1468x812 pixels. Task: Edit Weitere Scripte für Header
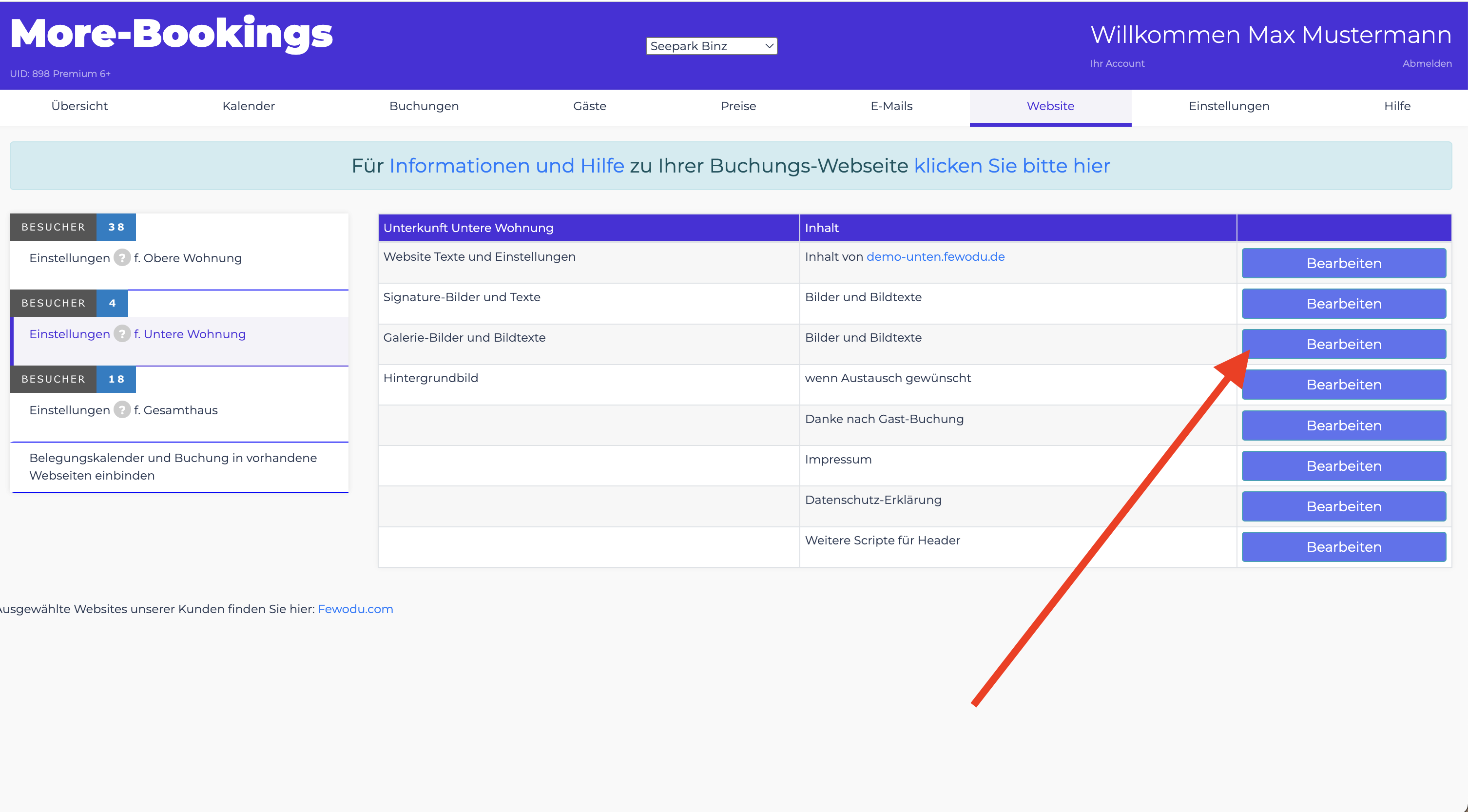[1344, 547]
